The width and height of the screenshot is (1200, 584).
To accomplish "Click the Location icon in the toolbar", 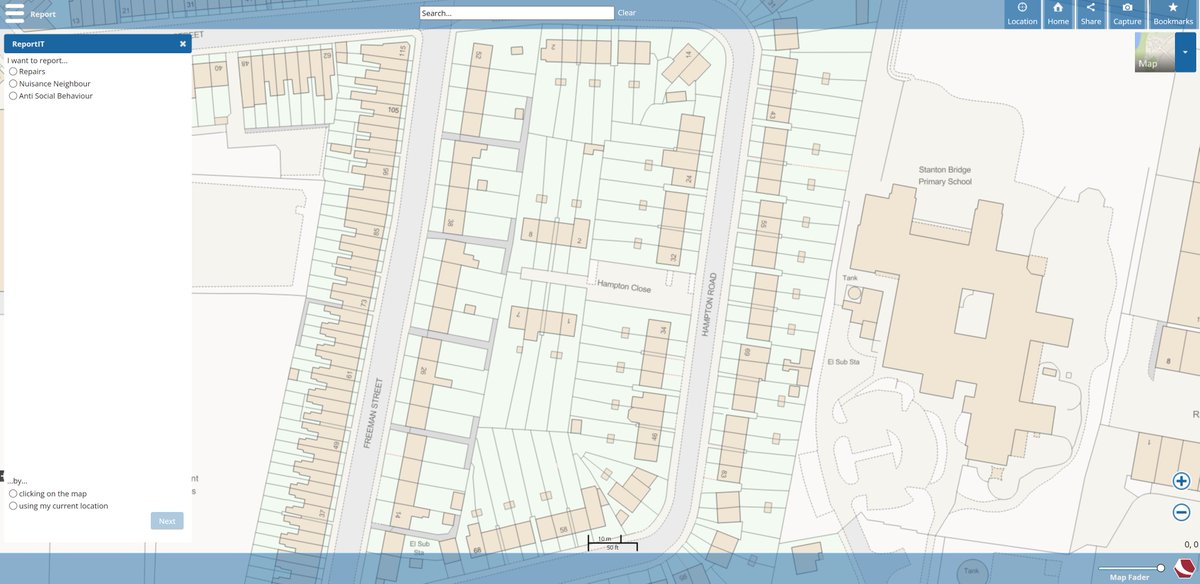I will (1022, 12).
